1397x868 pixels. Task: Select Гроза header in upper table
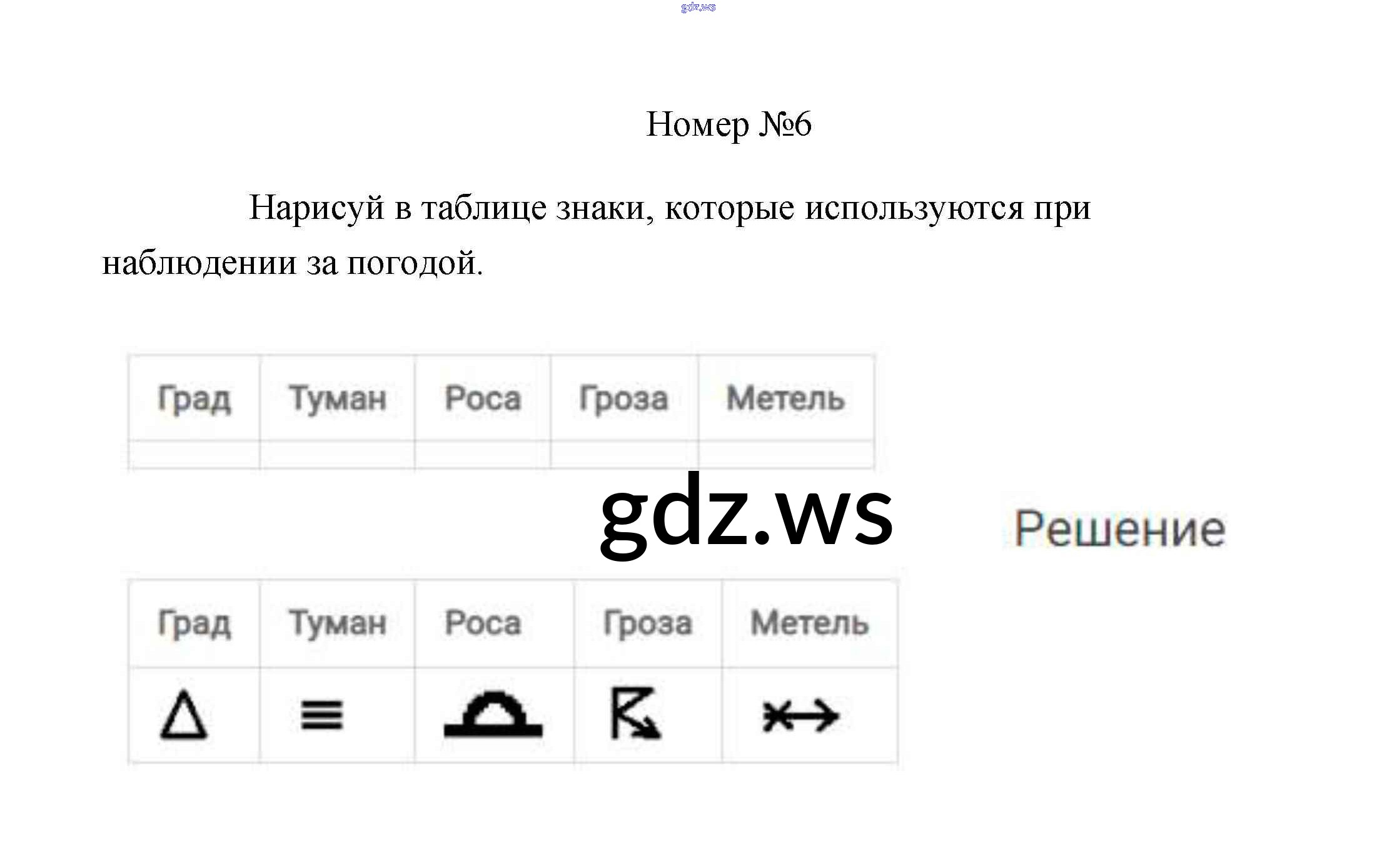coord(623,399)
